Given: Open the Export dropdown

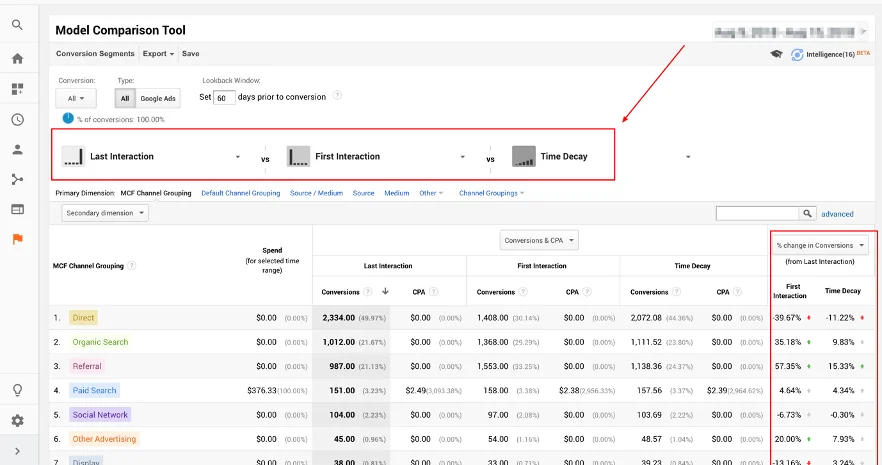Looking at the screenshot, I should [x=158, y=53].
